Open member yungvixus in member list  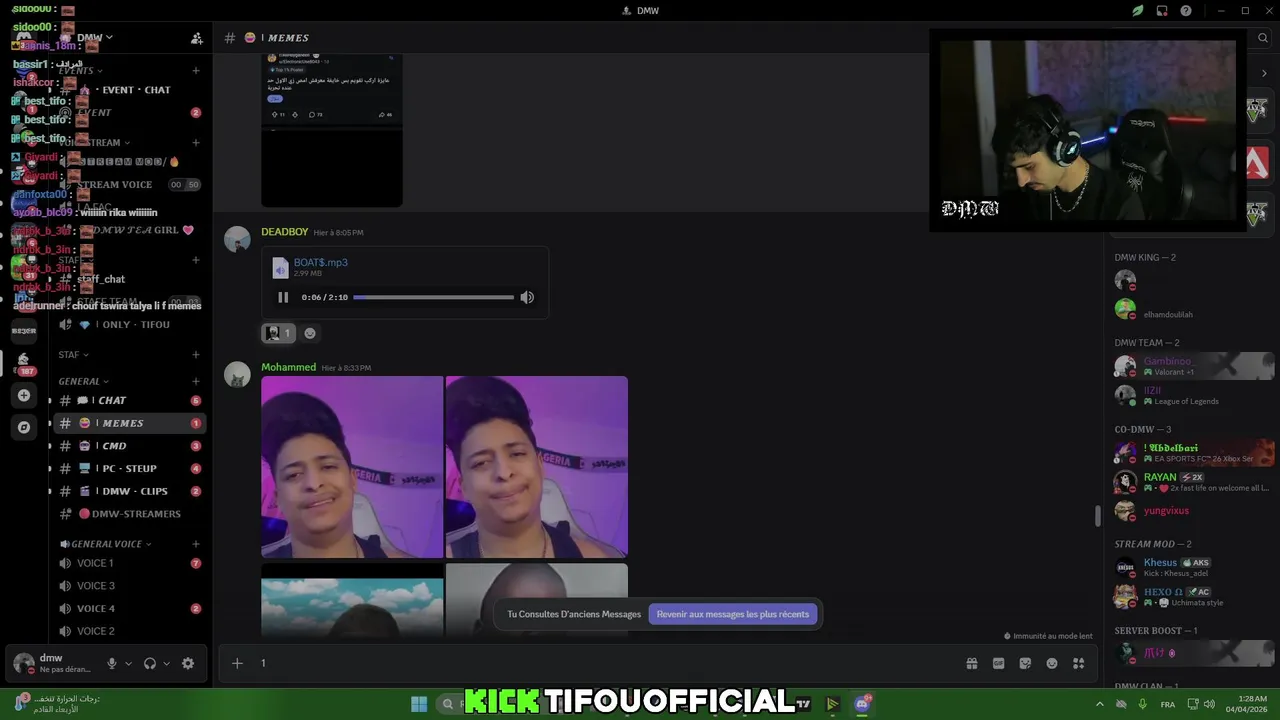1195,511
